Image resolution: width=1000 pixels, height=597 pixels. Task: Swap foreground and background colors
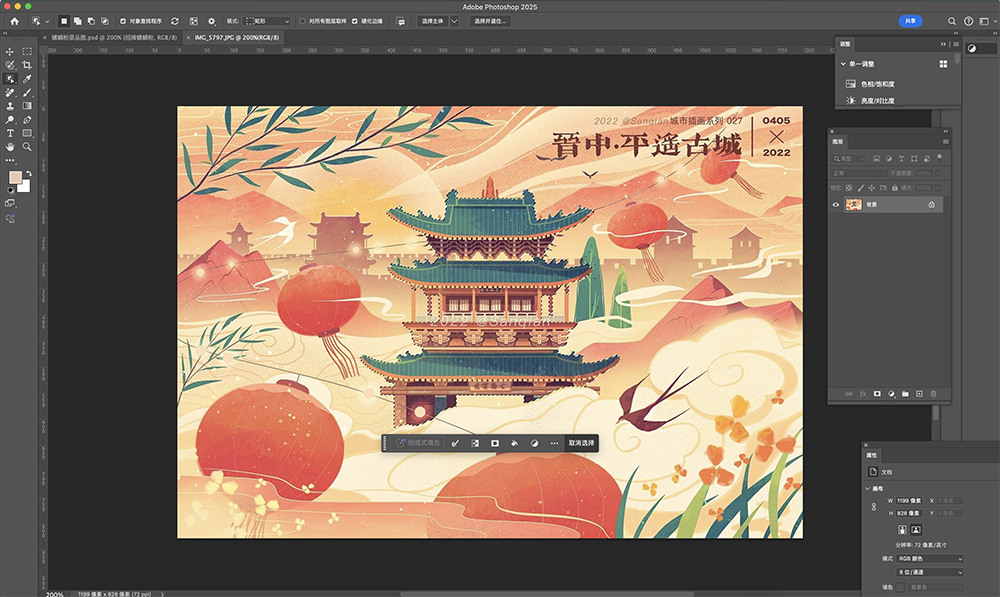[x=27, y=172]
